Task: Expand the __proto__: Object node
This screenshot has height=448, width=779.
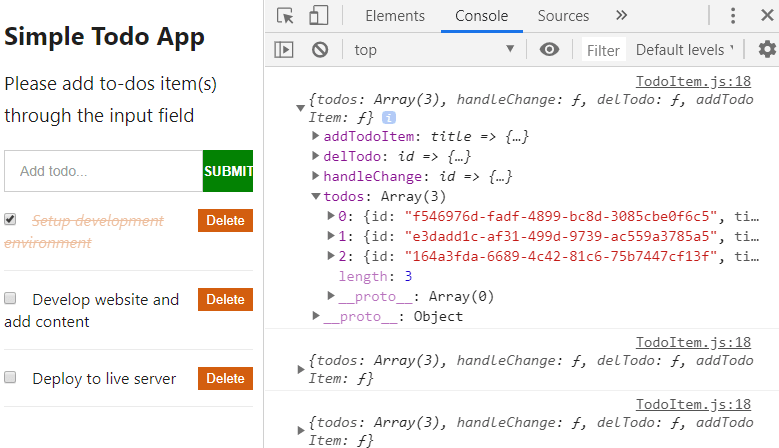Action: click(315, 316)
